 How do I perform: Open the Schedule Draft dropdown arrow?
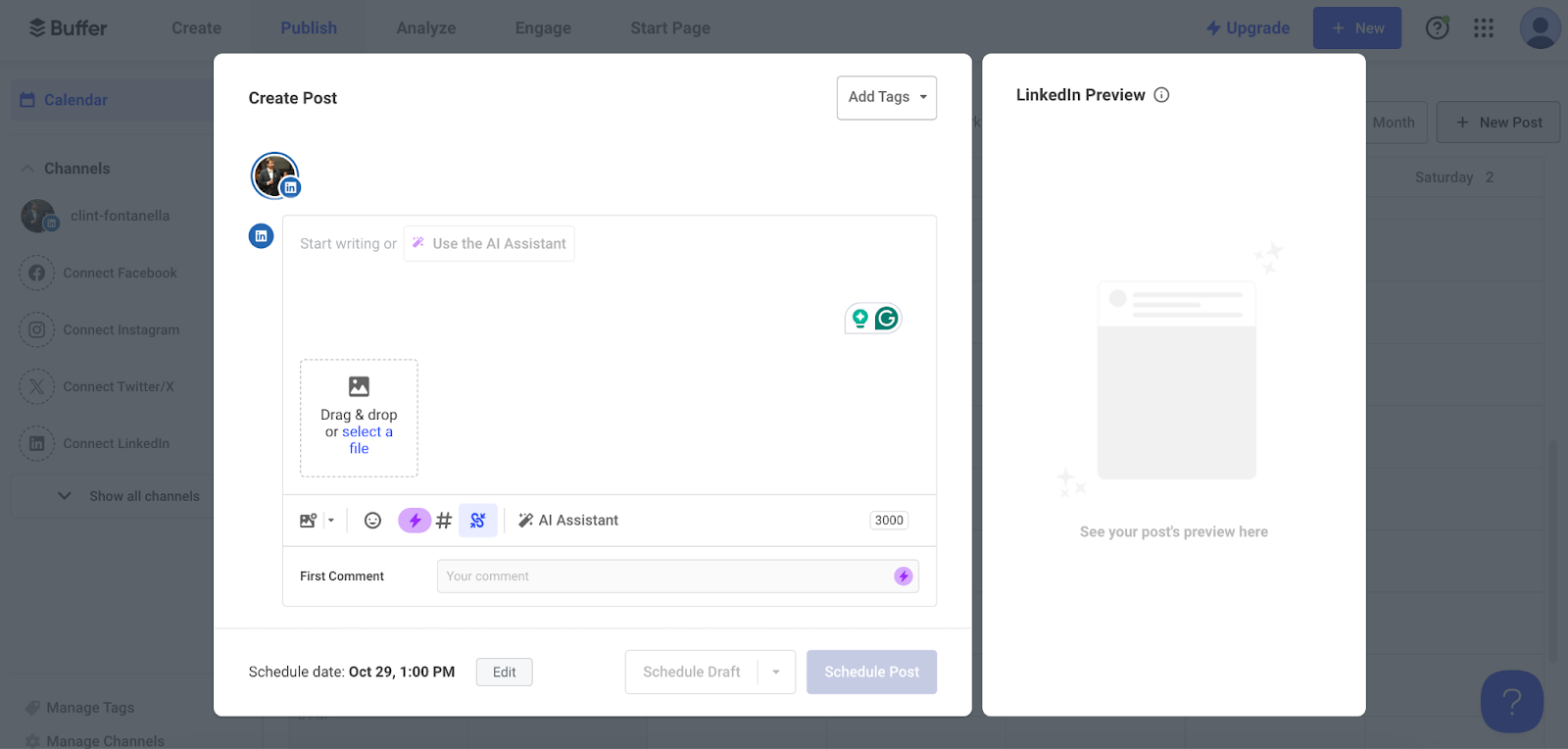(x=776, y=673)
